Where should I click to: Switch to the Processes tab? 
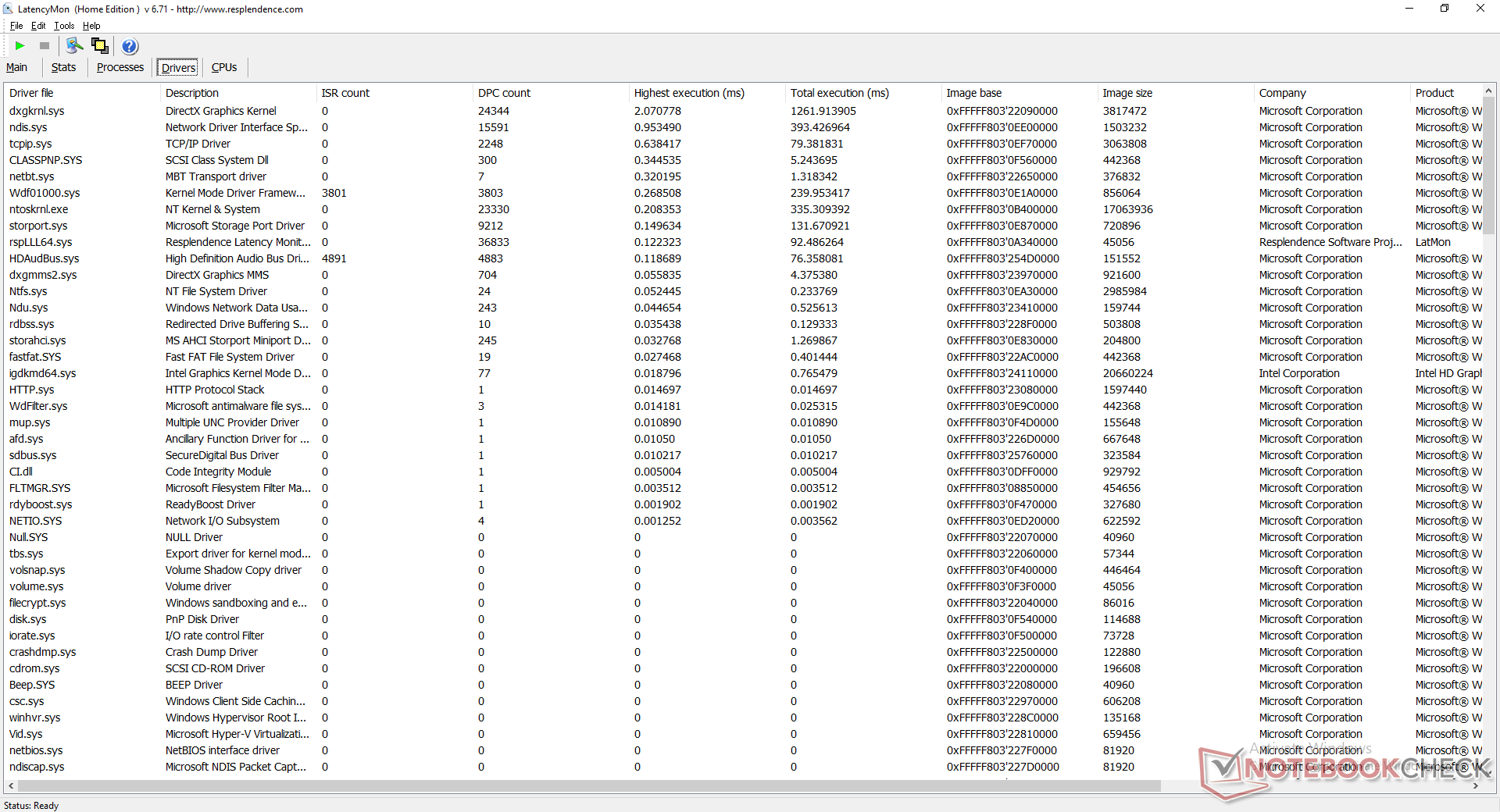[x=120, y=68]
